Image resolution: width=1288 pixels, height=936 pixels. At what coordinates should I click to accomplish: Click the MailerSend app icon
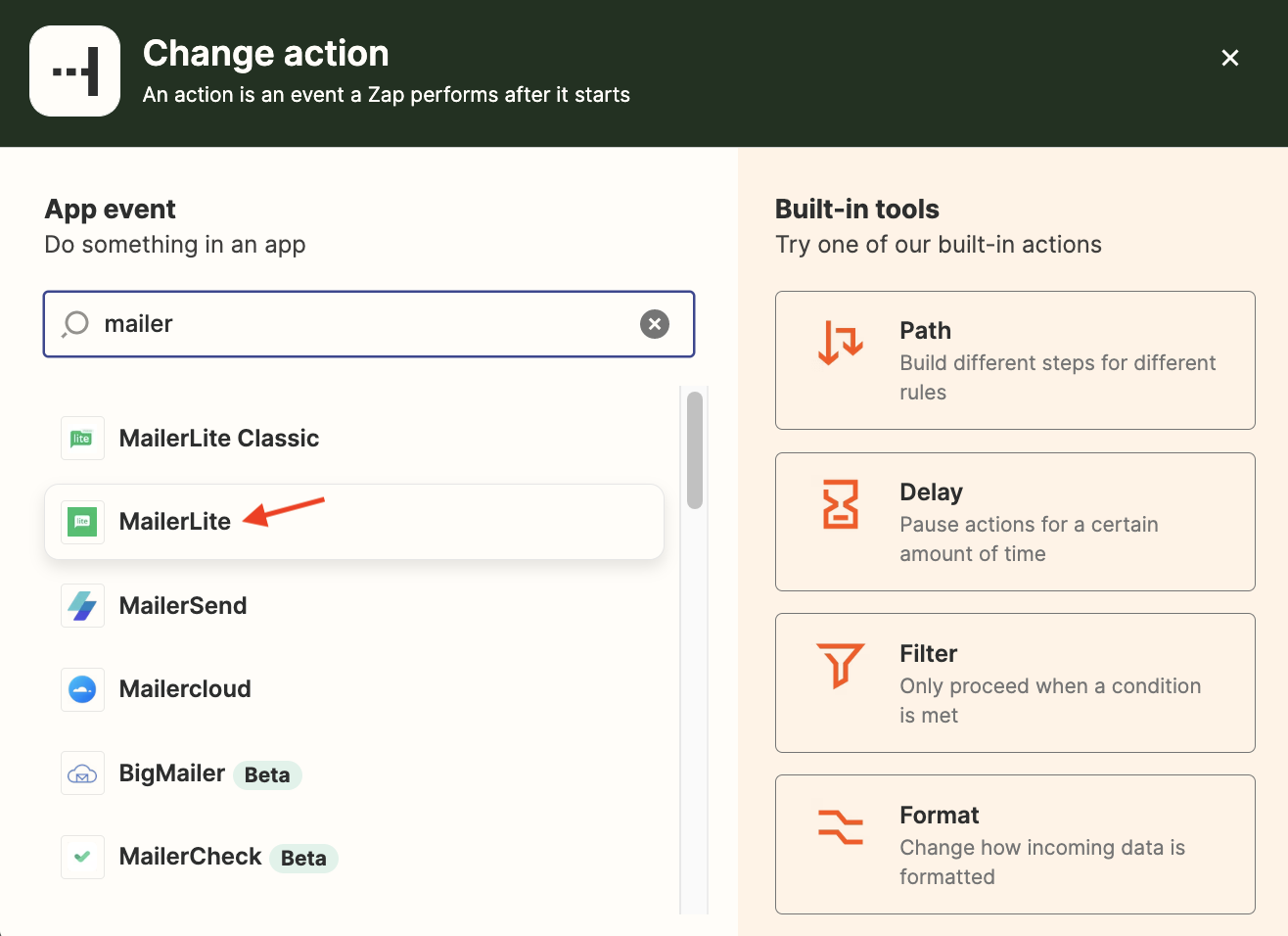coord(82,606)
